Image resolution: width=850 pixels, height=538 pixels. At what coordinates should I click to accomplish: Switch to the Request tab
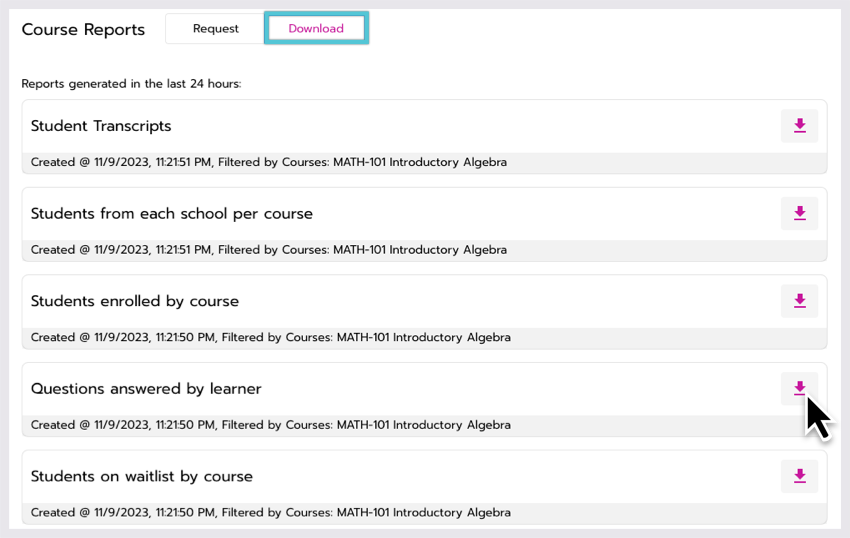point(215,28)
